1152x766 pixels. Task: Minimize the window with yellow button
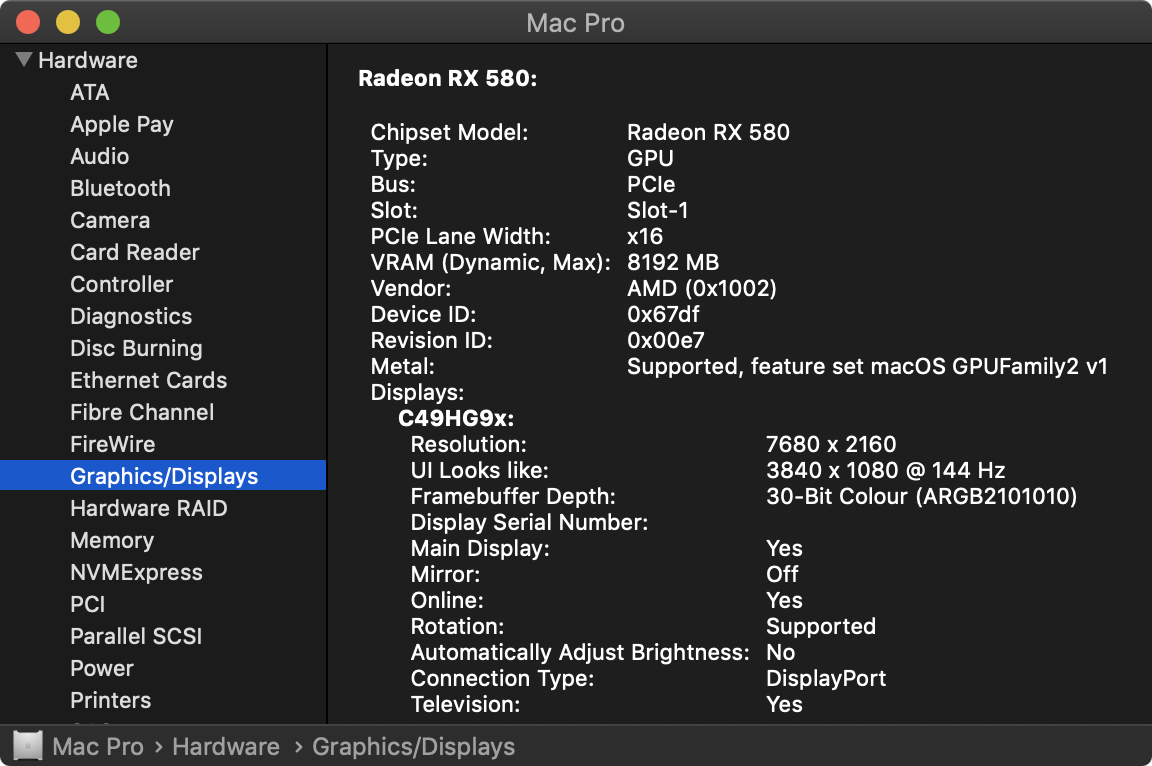click(x=68, y=22)
